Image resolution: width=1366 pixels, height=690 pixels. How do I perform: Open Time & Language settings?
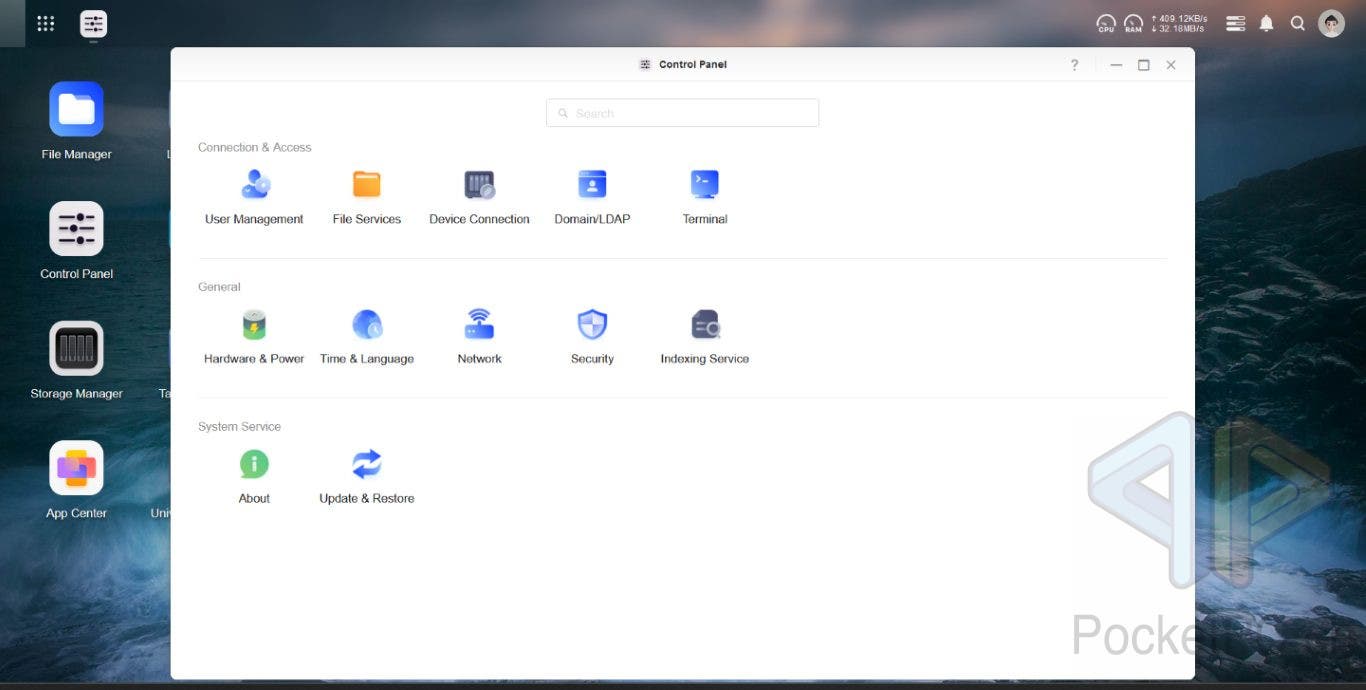pyautogui.click(x=367, y=337)
